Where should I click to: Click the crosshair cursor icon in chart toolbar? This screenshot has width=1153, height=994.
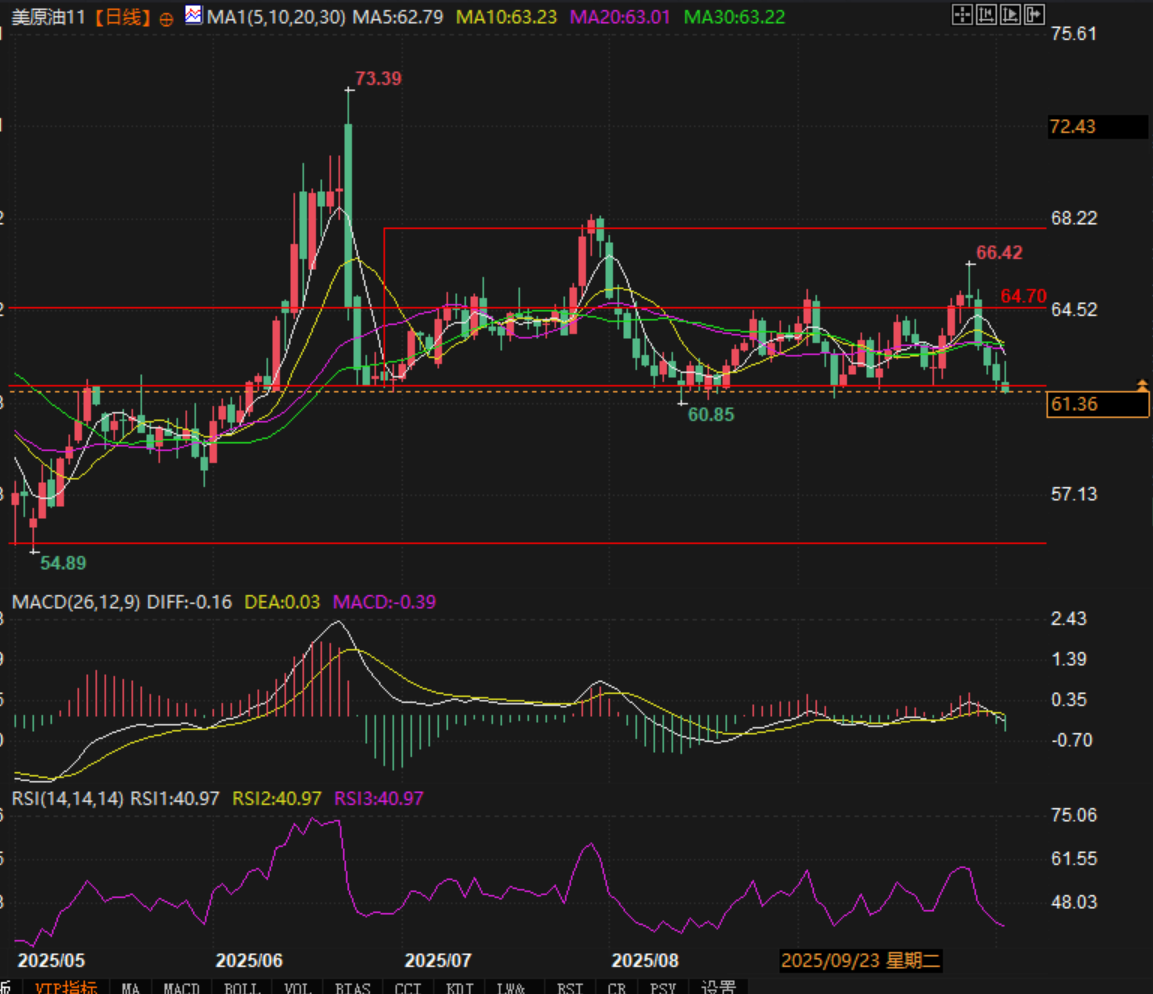click(960, 15)
